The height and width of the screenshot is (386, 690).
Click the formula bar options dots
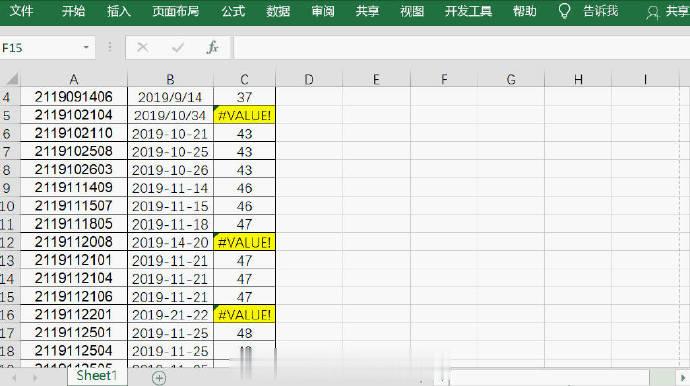point(110,47)
